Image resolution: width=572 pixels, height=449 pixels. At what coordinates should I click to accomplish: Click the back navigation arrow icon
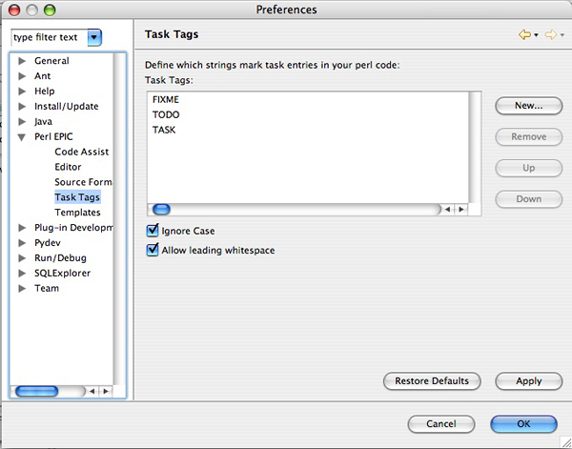pyautogui.click(x=524, y=35)
